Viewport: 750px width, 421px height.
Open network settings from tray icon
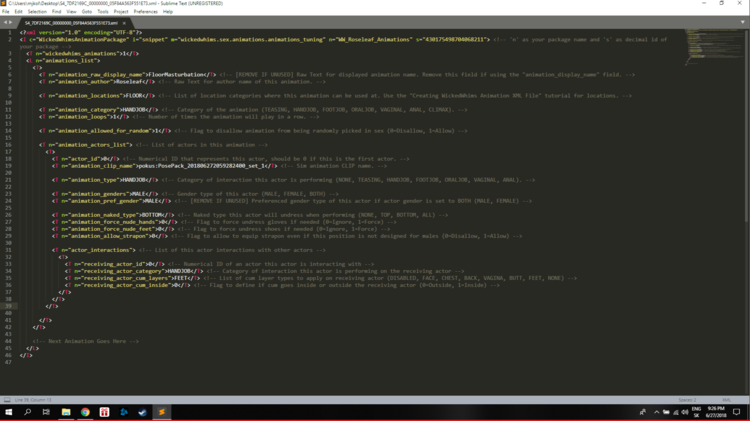(676, 412)
